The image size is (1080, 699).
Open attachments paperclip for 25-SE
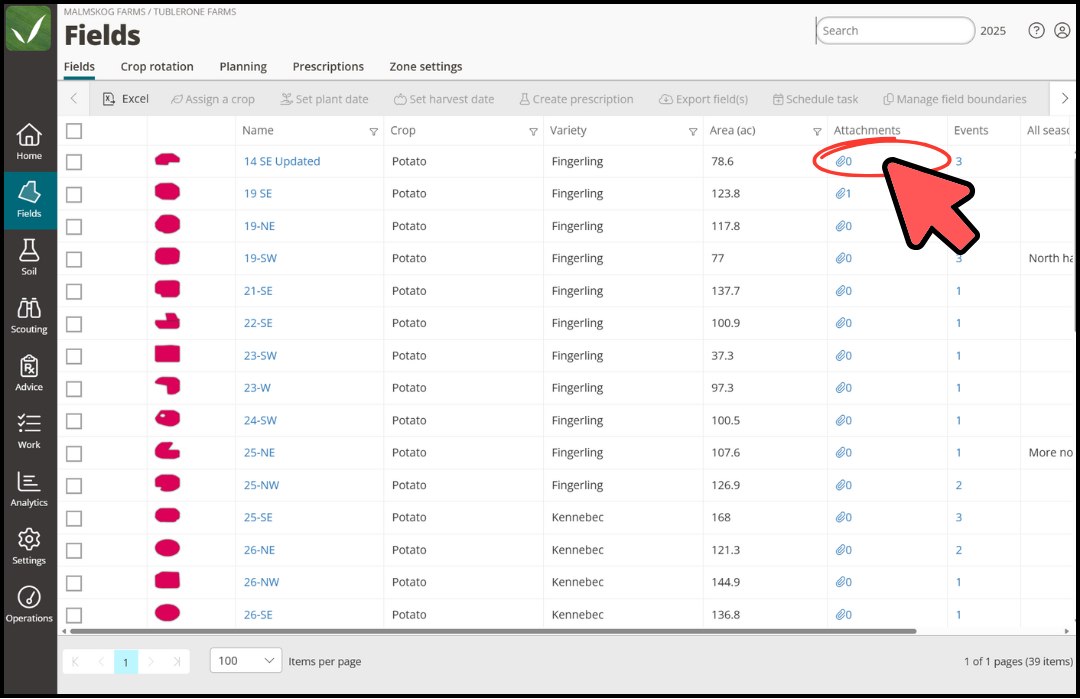844,517
